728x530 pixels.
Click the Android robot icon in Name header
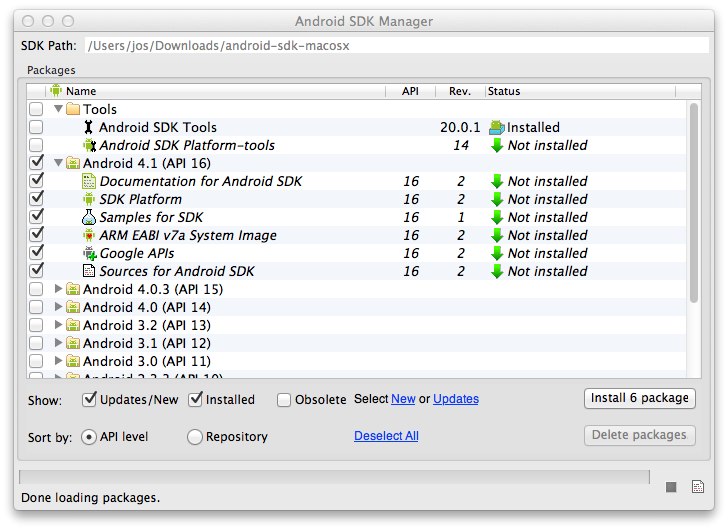[56, 90]
